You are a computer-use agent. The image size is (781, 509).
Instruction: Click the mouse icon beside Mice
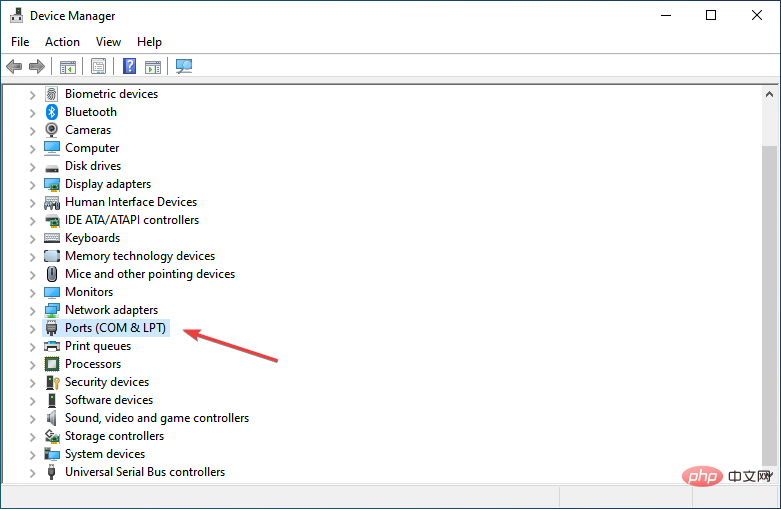pos(52,274)
